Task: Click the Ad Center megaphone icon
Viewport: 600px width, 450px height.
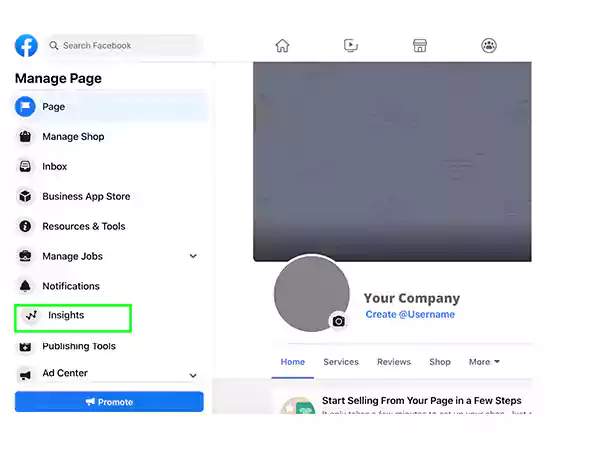Action: (x=25, y=375)
